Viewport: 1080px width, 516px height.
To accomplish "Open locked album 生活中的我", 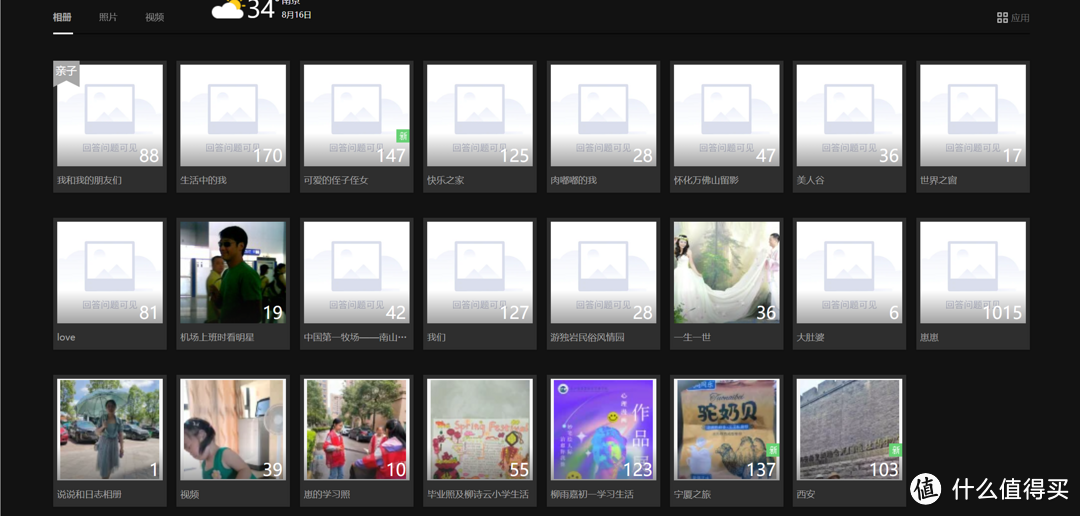I will click(233, 115).
